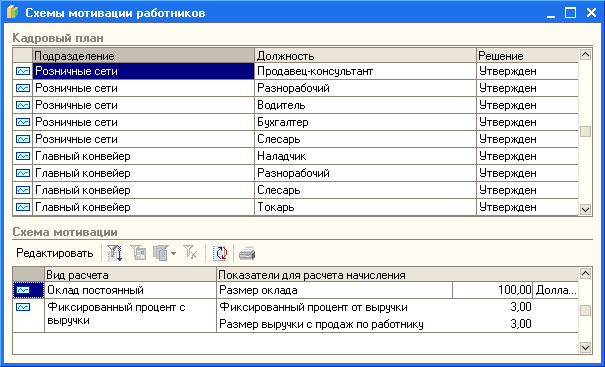The width and height of the screenshot is (605, 367).
Task: Select the Токарь position cell
Action: (365, 207)
